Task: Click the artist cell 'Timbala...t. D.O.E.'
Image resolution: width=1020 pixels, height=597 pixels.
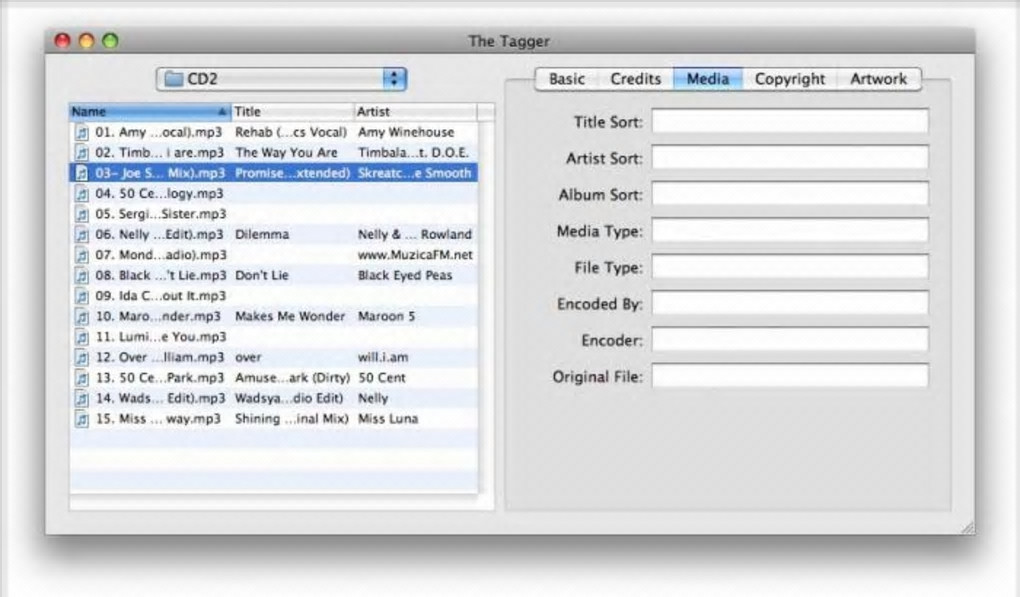Action: pyautogui.click(x=413, y=153)
